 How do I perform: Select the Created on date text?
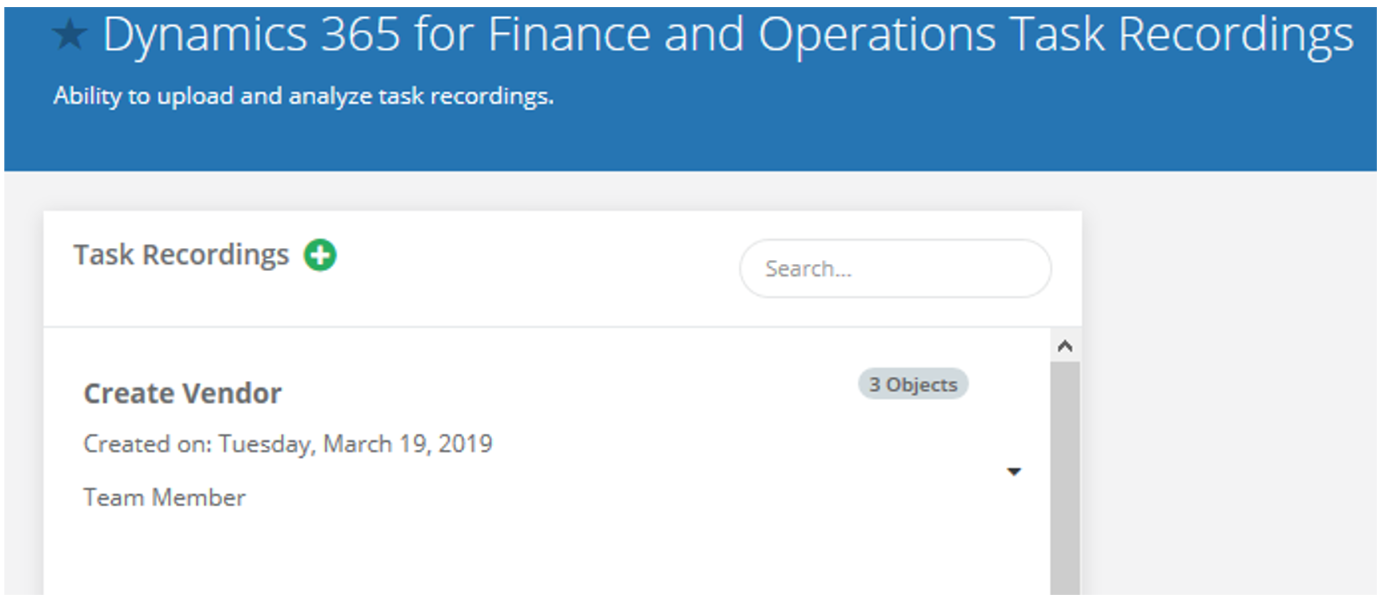coord(288,443)
